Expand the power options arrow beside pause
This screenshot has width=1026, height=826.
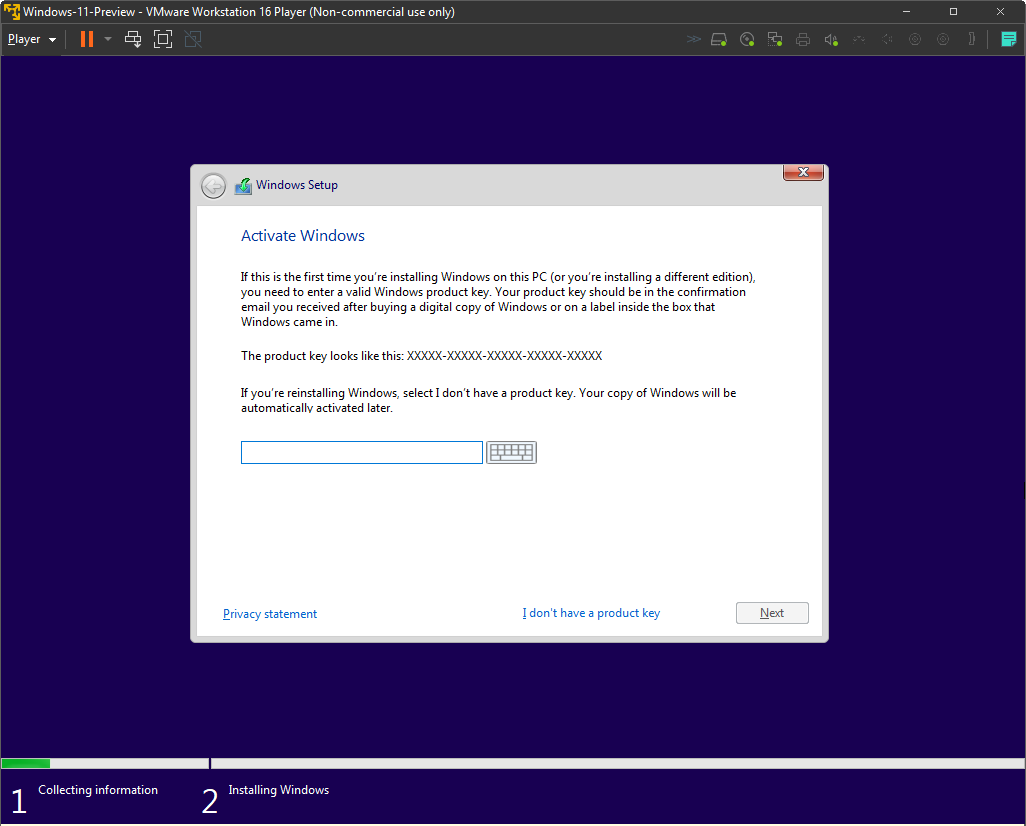pyautogui.click(x=108, y=39)
